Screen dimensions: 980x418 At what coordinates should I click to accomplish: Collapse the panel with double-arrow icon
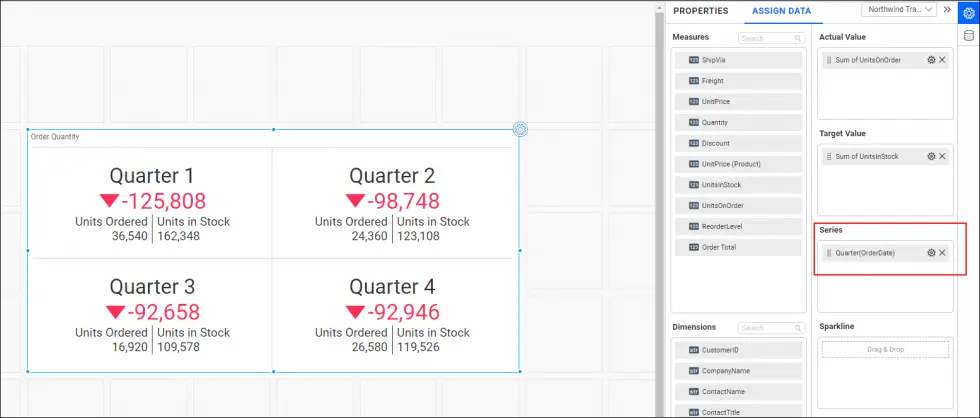[947, 9]
